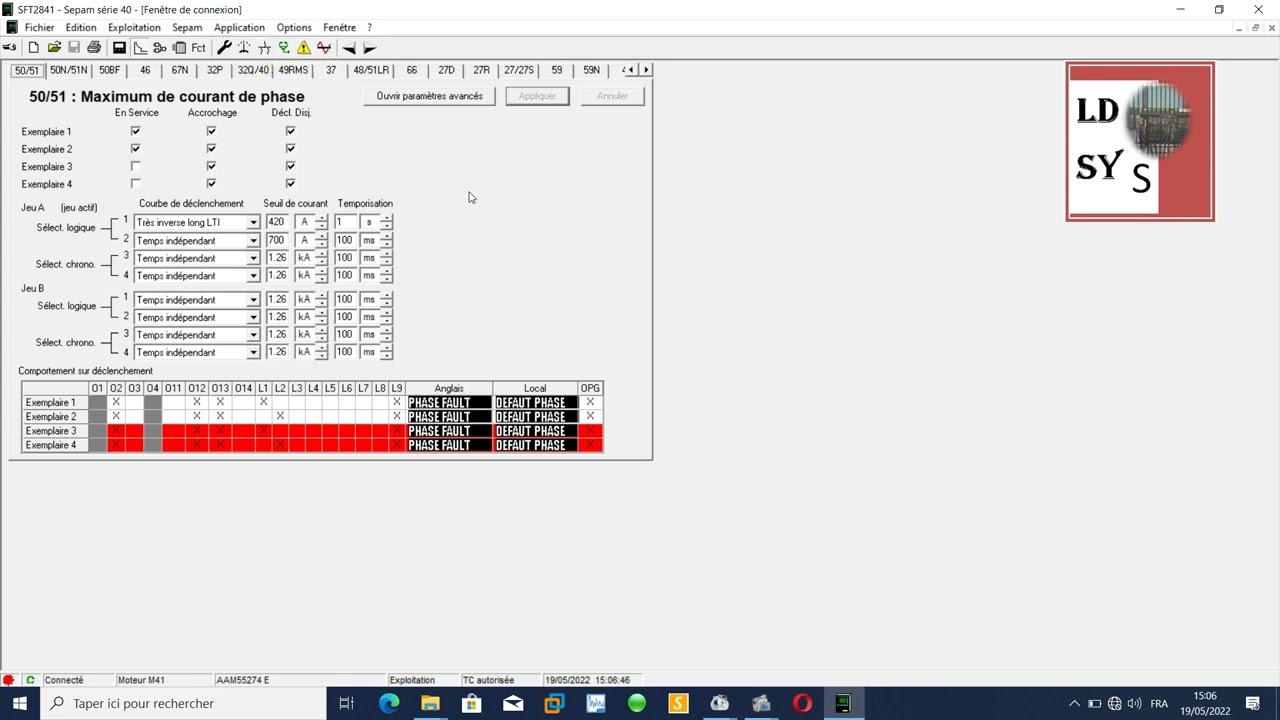Uncheck En Service for Exemplaire 2
The width and height of the screenshot is (1280, 720).
136,148
